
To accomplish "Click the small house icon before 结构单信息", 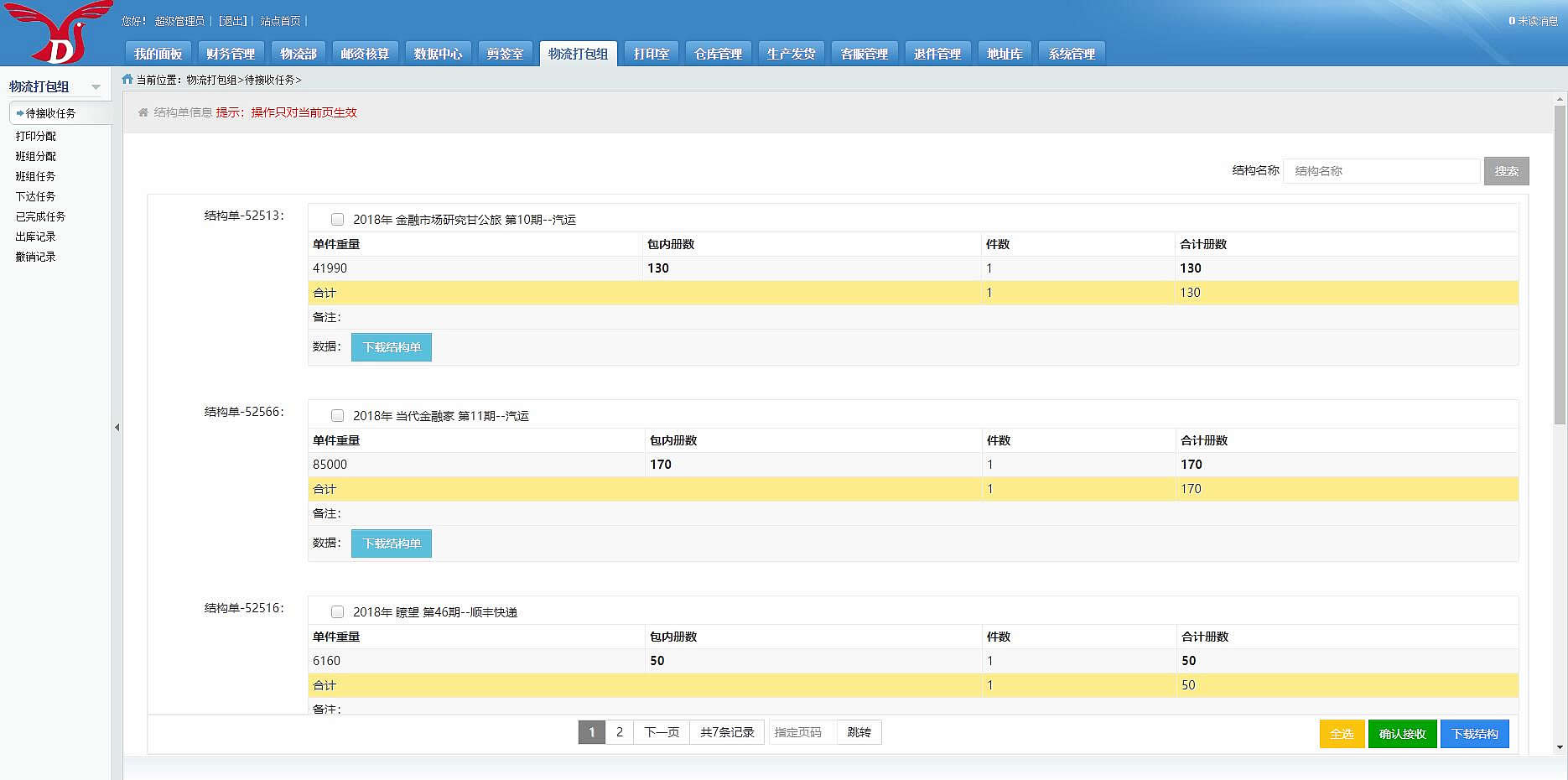I will point(143,112).
